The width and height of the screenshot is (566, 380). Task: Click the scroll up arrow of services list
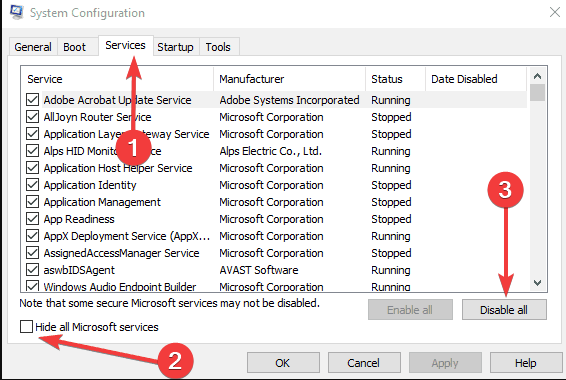point(537,76)
